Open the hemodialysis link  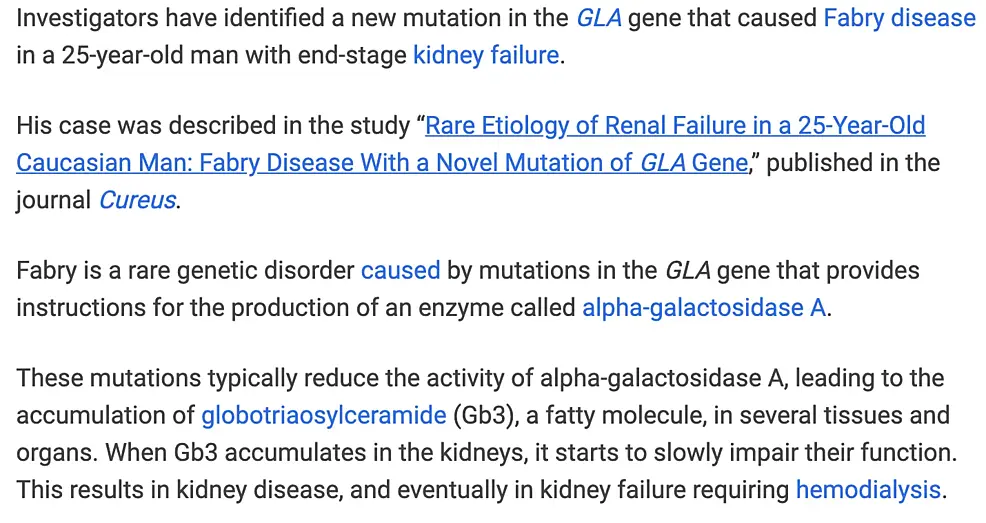868,489
